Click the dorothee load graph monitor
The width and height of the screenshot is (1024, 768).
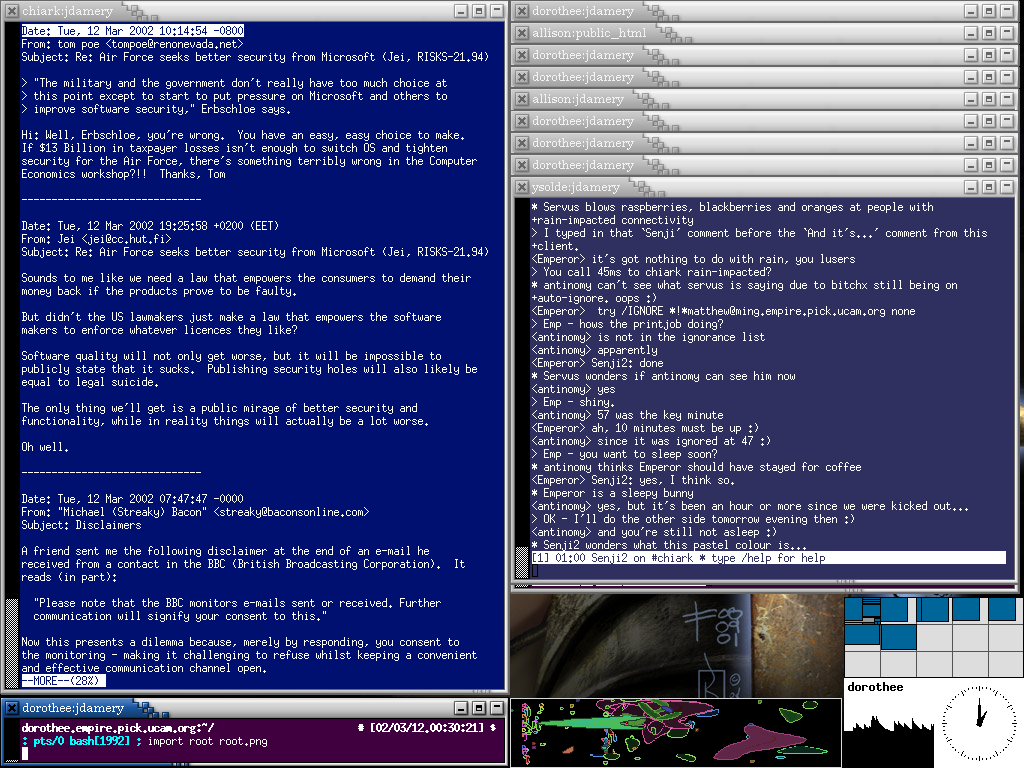888,730
